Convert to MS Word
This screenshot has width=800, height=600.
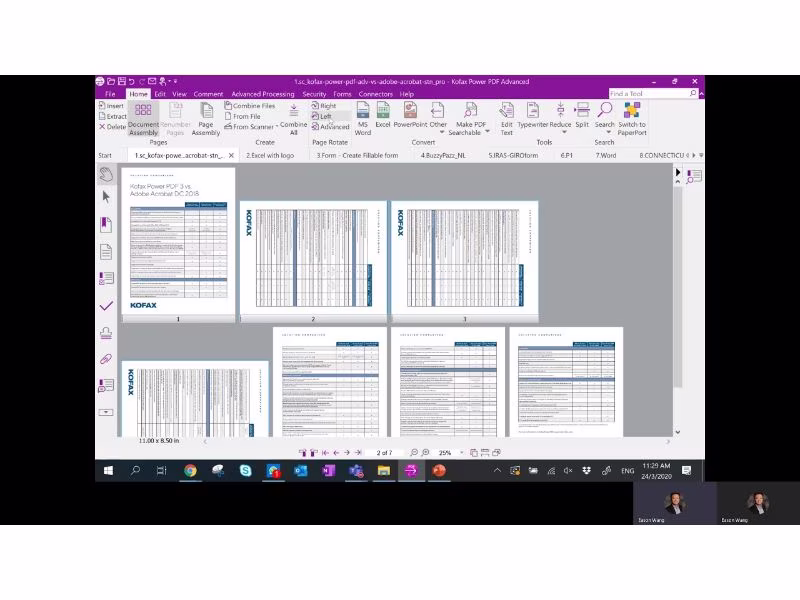click(x=363, y=119)
